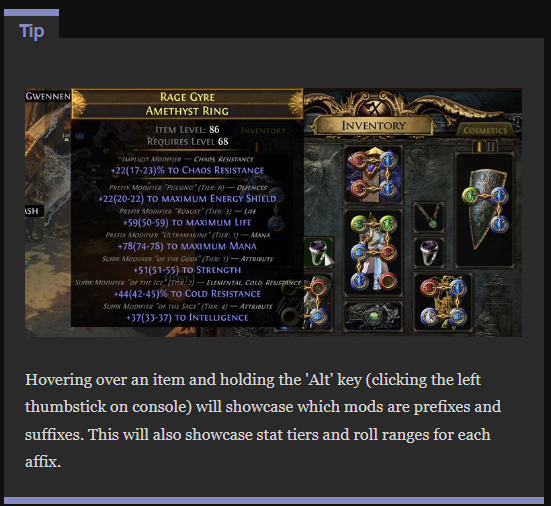
Task: Switch to weapon set I
Action: [x=479, y=147]
